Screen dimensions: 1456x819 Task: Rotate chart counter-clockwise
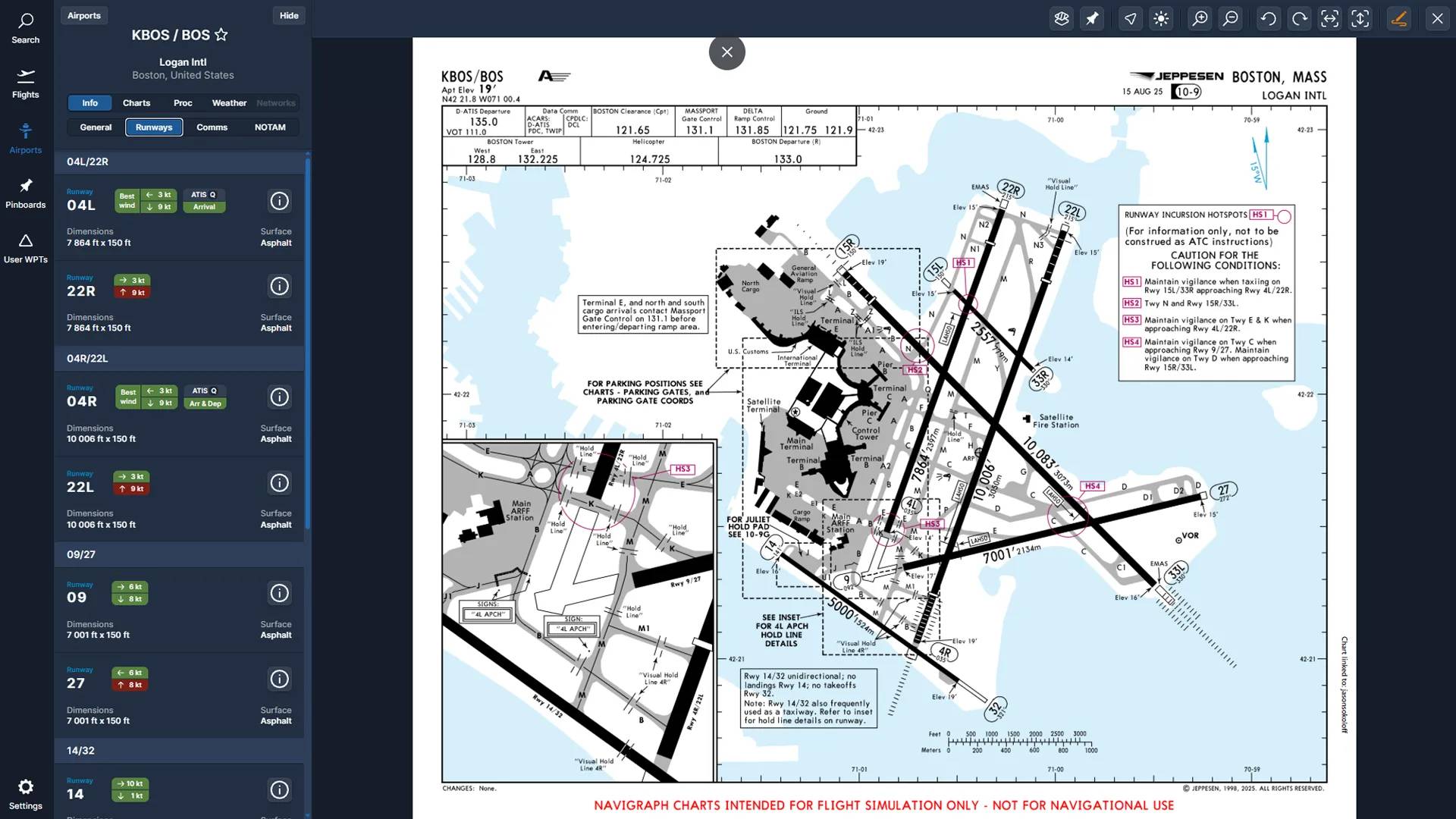1269,19
